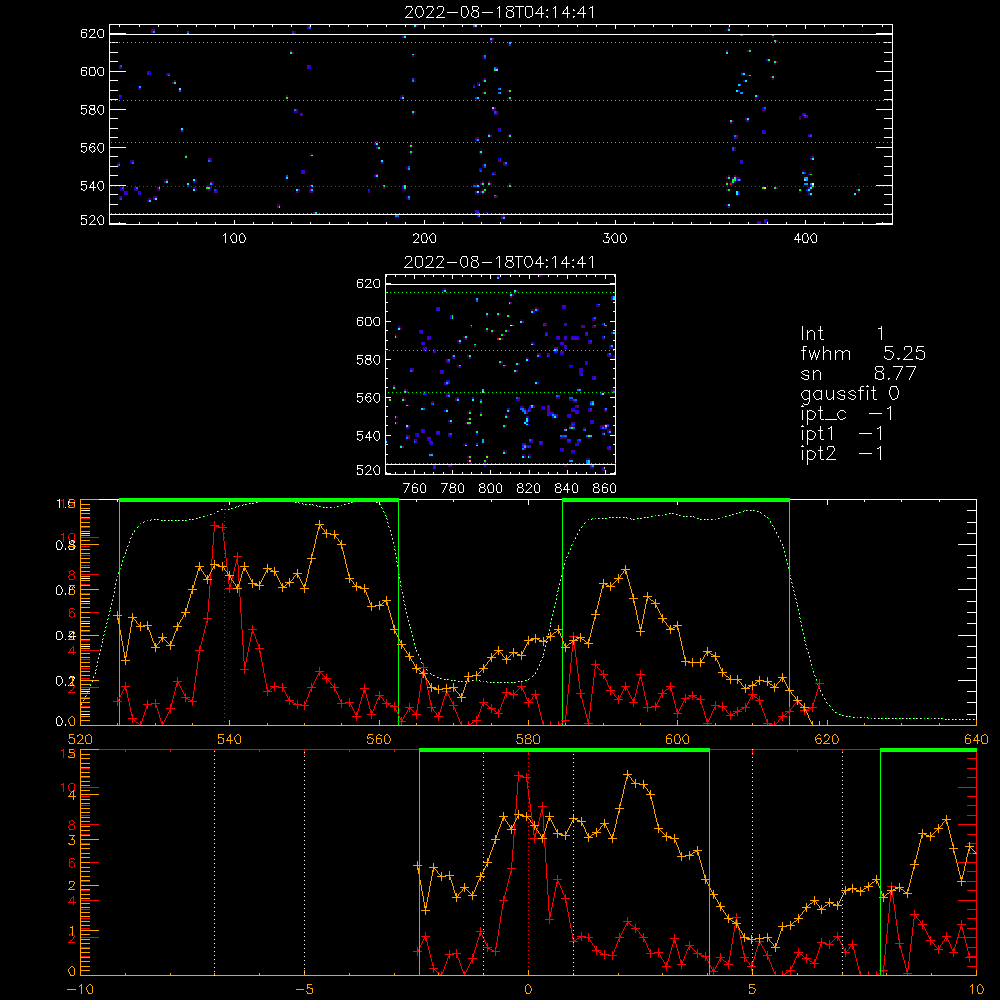Click the -5 x-axis label of bottom plot
Viewport: 1000px width, 1000px height.
click(x=304, y=989)
